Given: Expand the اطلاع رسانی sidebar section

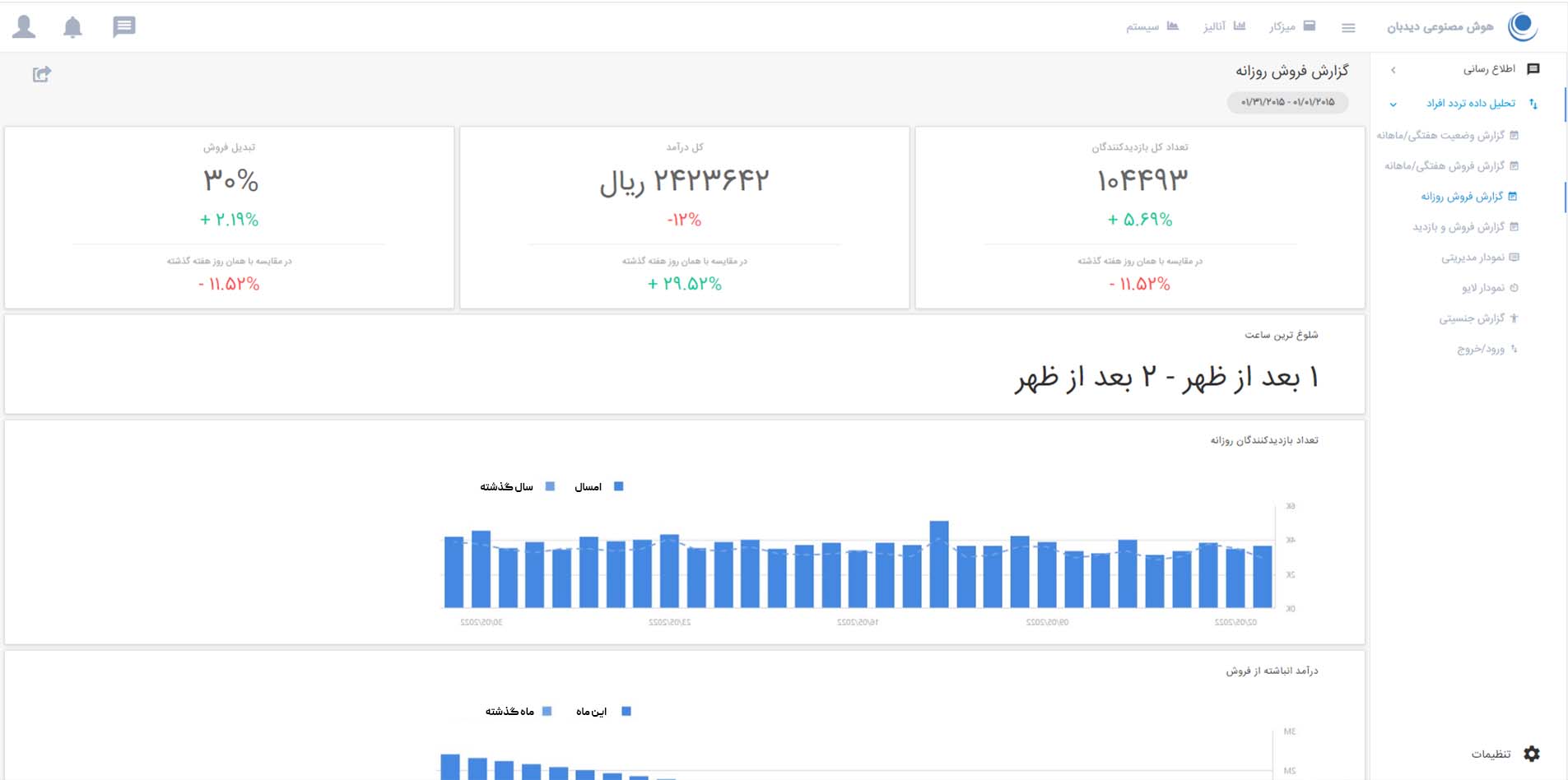Looking at the screenshot, I should pos(1490,69).
